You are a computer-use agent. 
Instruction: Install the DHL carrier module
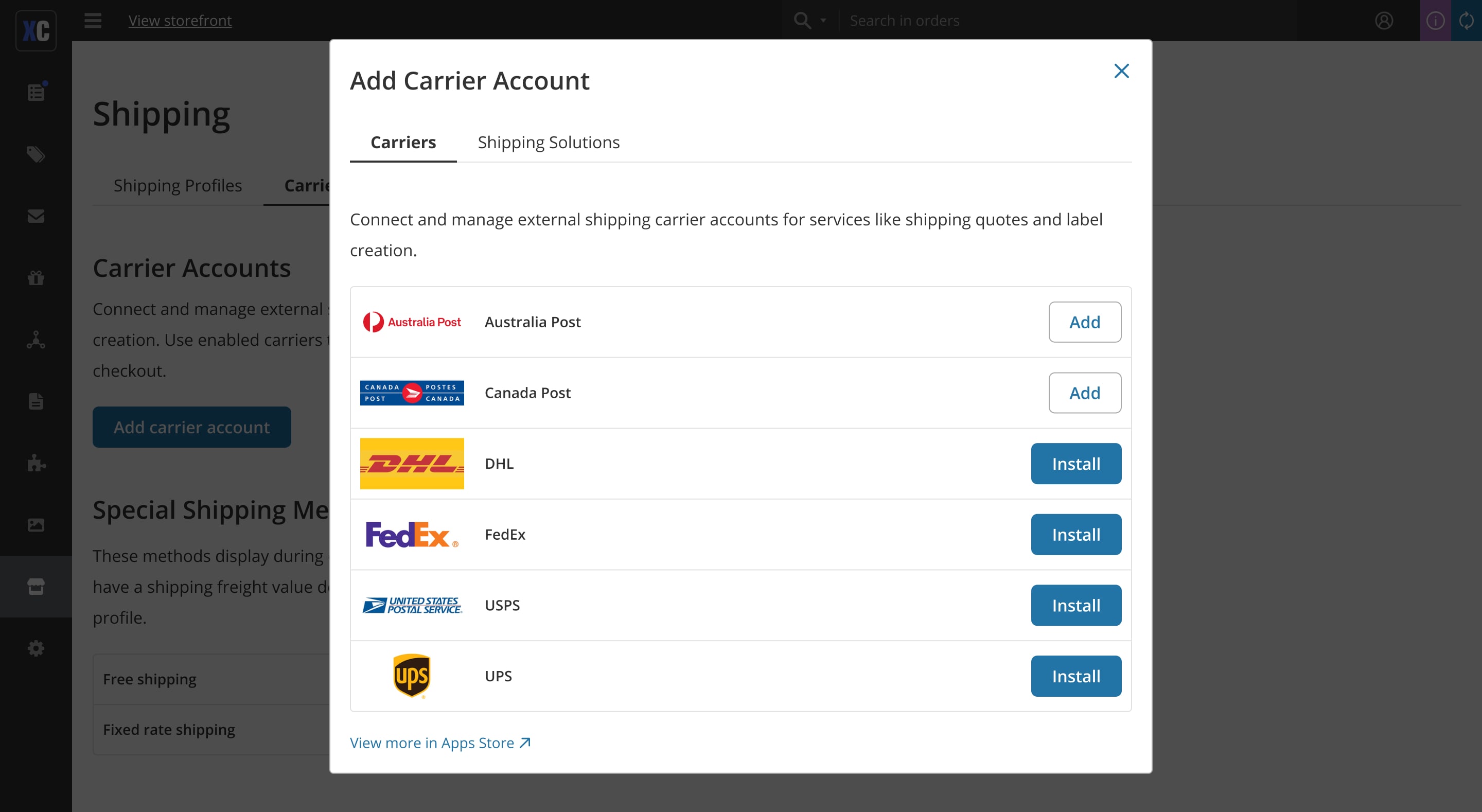point(1075,463)
